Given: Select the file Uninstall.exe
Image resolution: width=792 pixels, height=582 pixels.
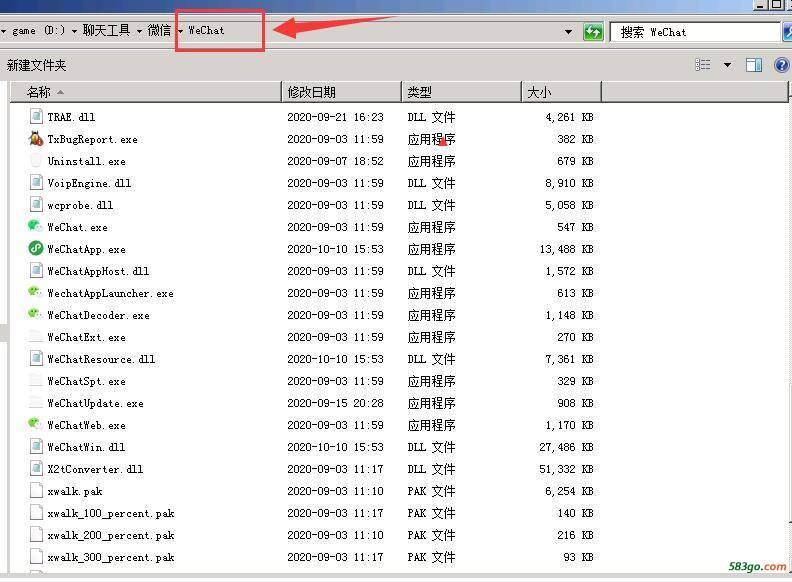Looking at the screenshot, I should point(86,161).
